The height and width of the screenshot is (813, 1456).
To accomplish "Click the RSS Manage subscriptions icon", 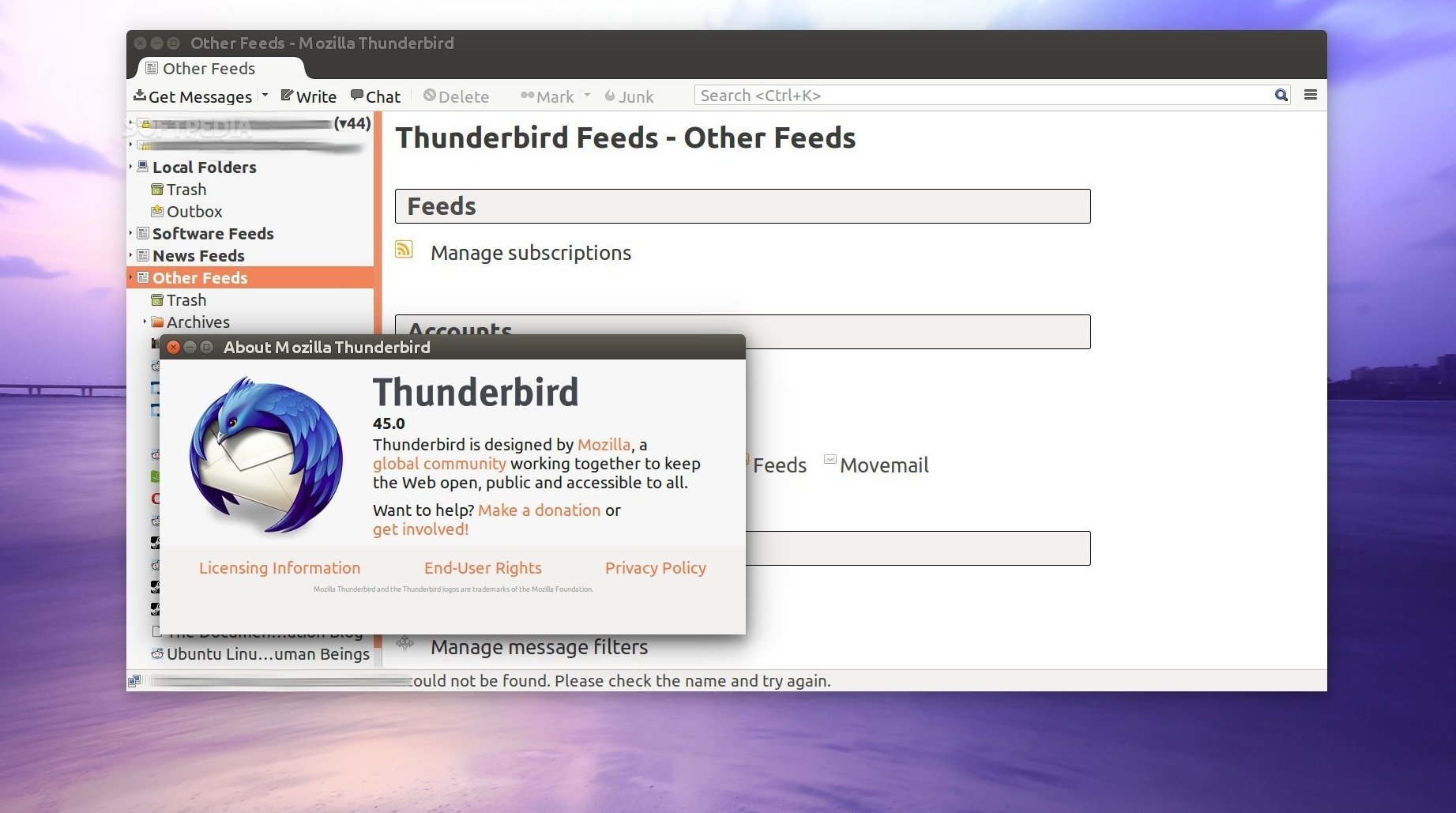I will [404, 250].
